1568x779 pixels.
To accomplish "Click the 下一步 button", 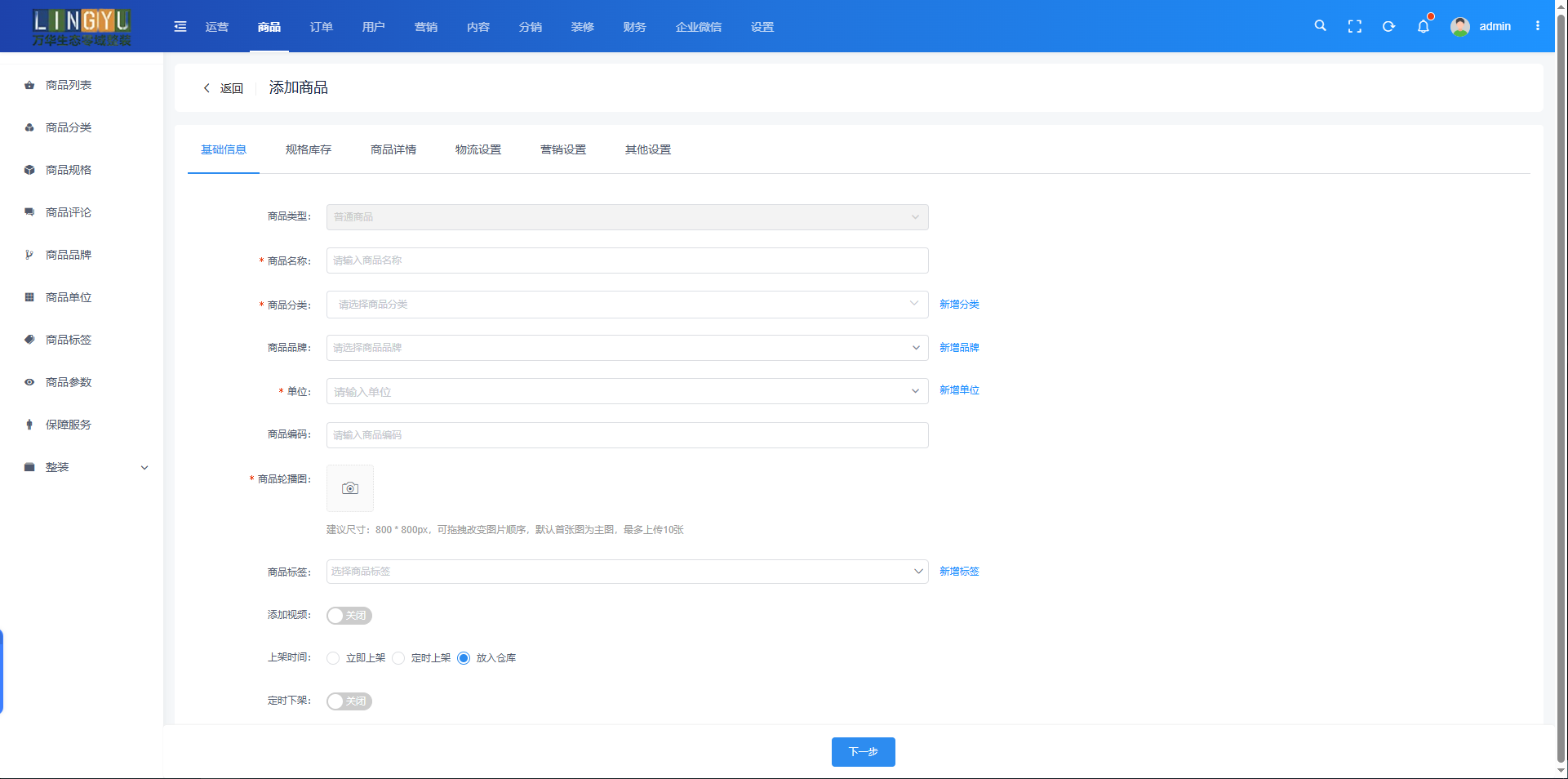I will [x=863, y=752].
